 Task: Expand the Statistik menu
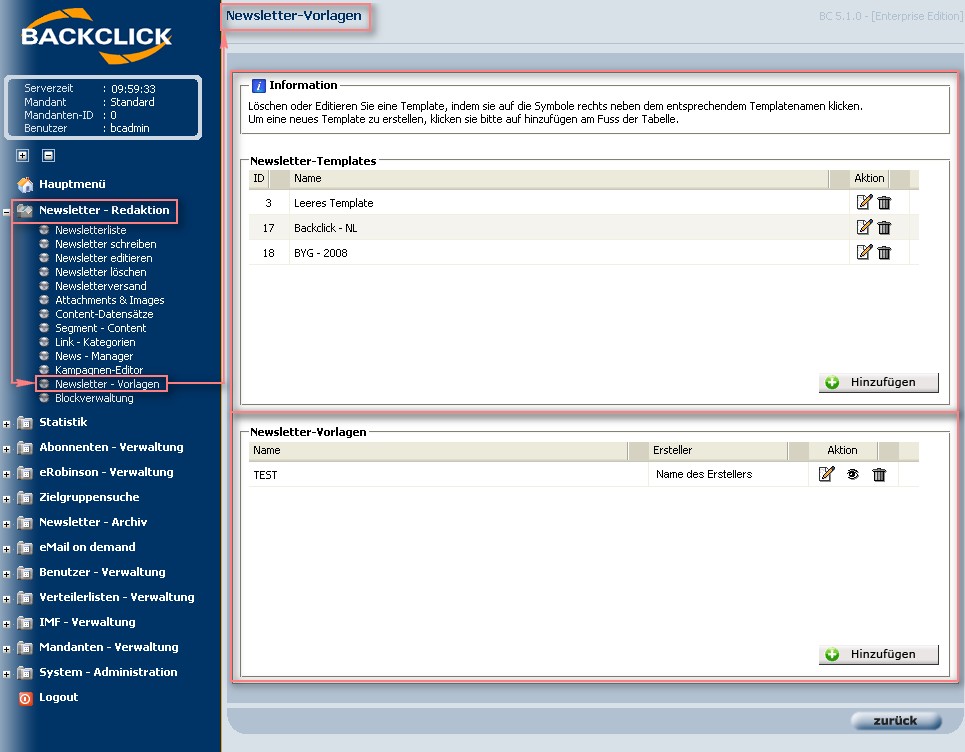[6, 424]
